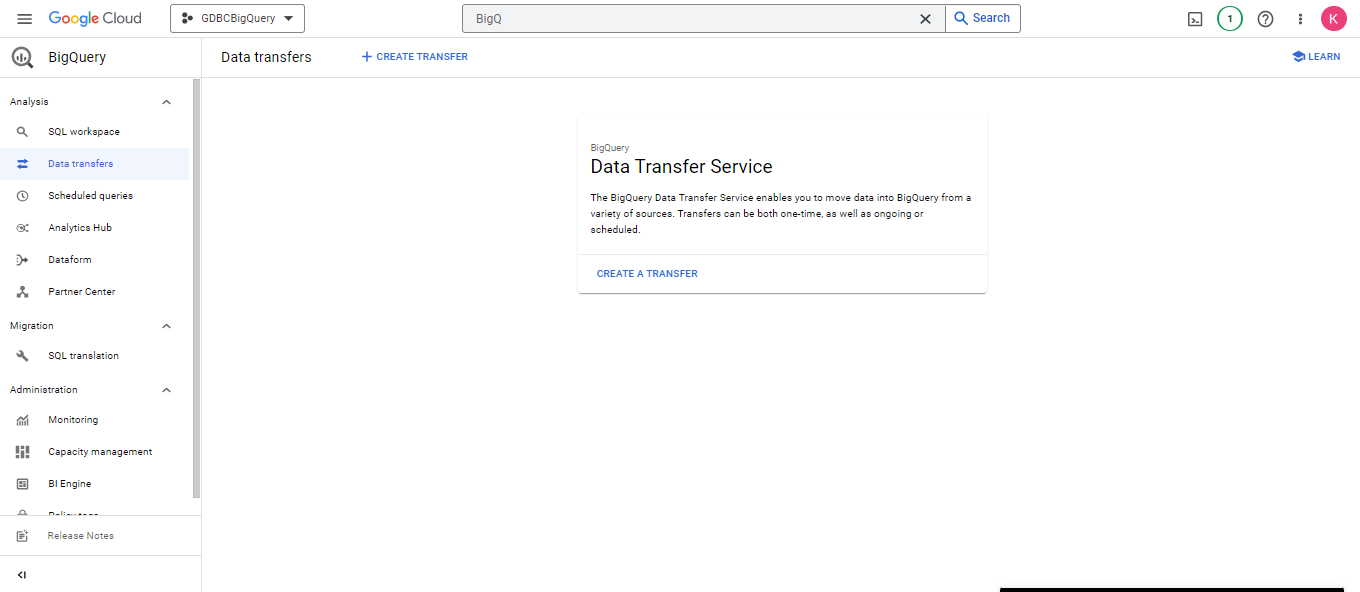The image size is (1360, 592).
Task: Open SQL workspace from sidebar
Action: click(x=84, y=132)
